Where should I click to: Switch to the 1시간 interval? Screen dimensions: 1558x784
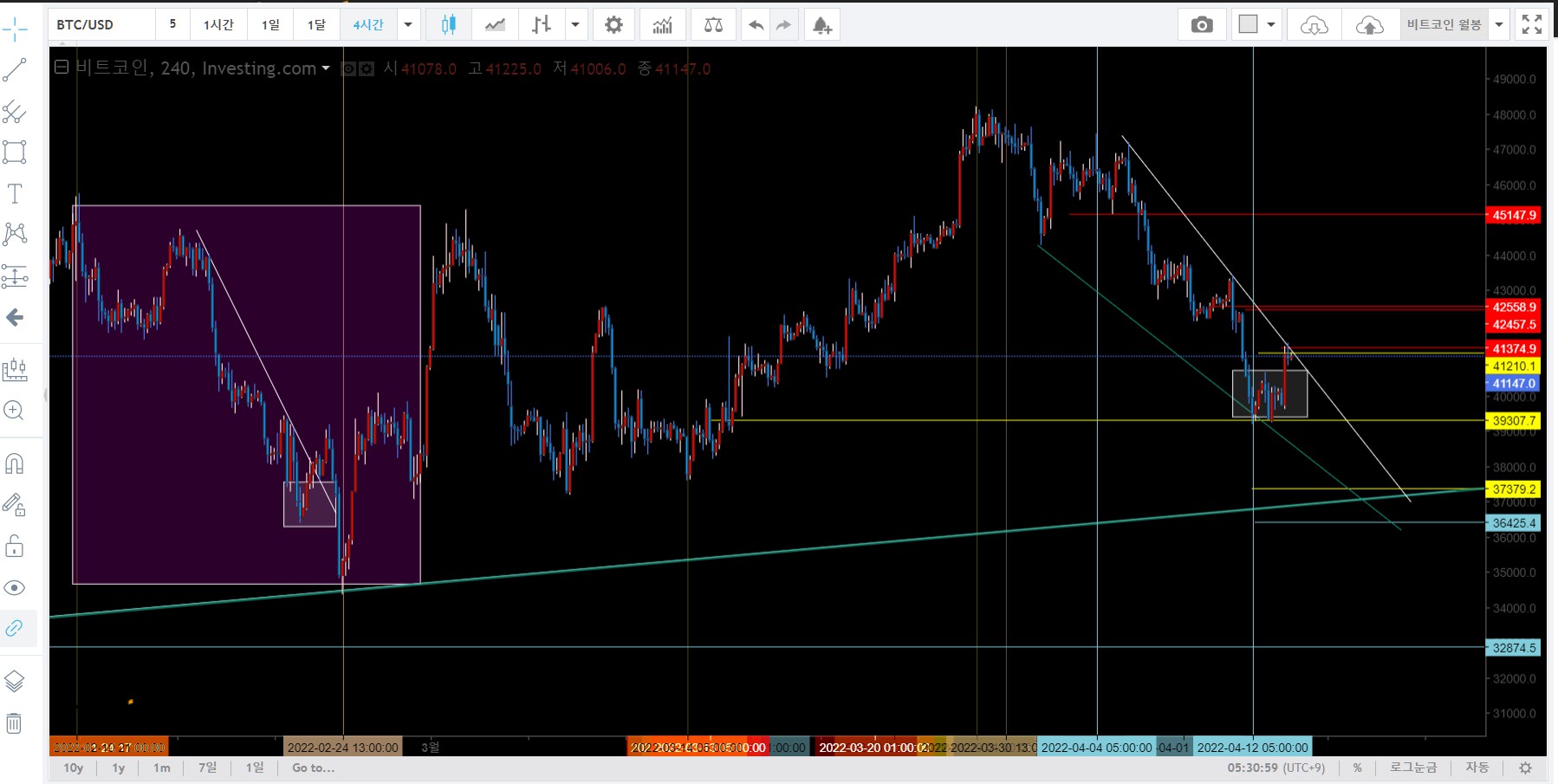tap(218, 25)
